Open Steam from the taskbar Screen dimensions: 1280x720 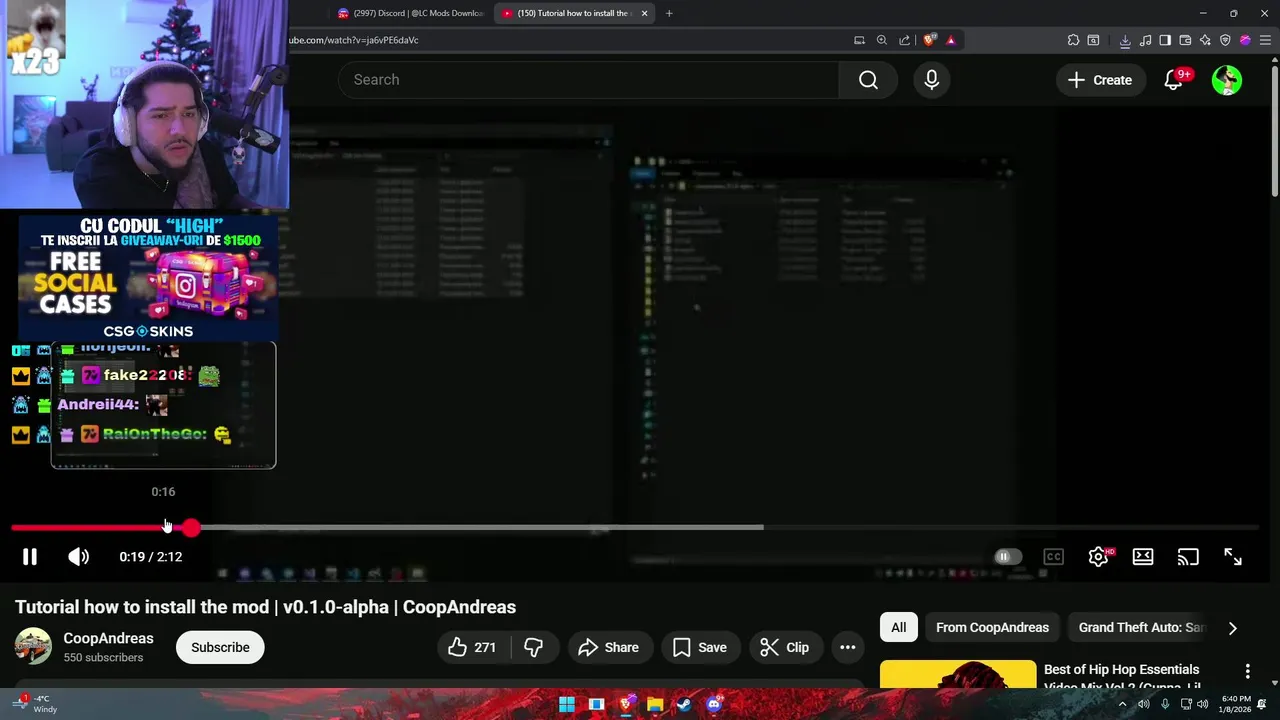[x=684, y=705]
